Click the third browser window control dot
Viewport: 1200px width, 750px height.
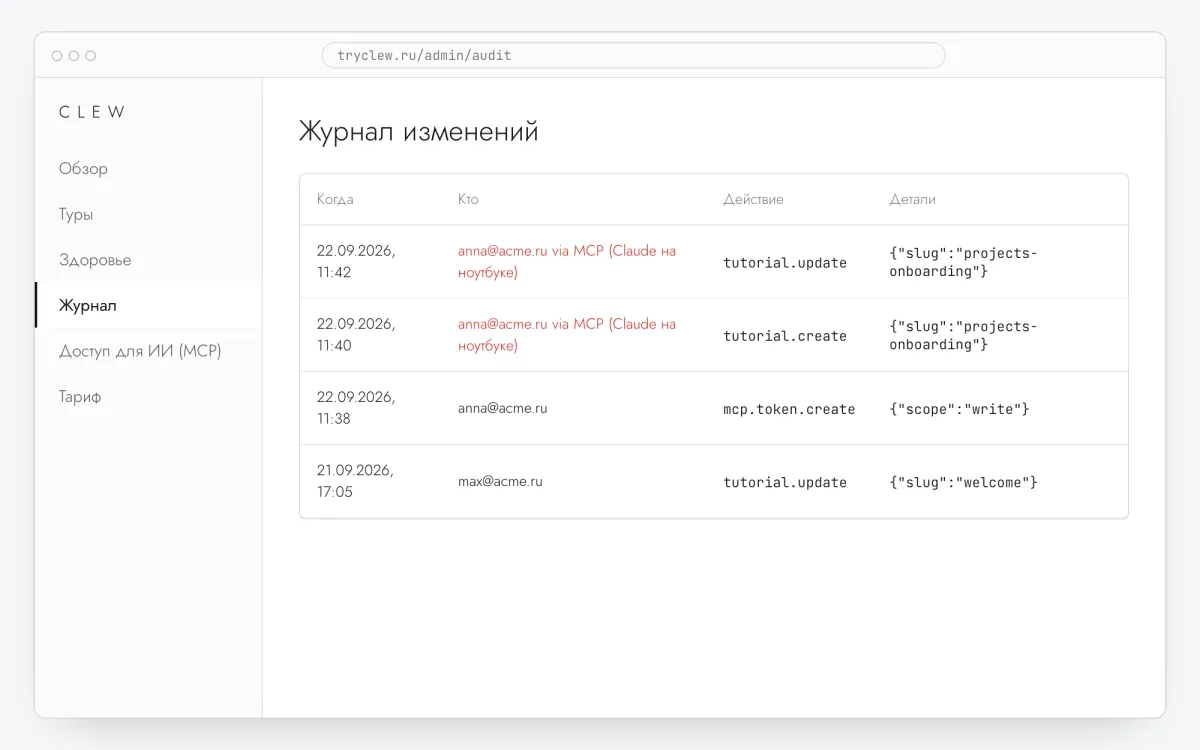coord(91,56)
